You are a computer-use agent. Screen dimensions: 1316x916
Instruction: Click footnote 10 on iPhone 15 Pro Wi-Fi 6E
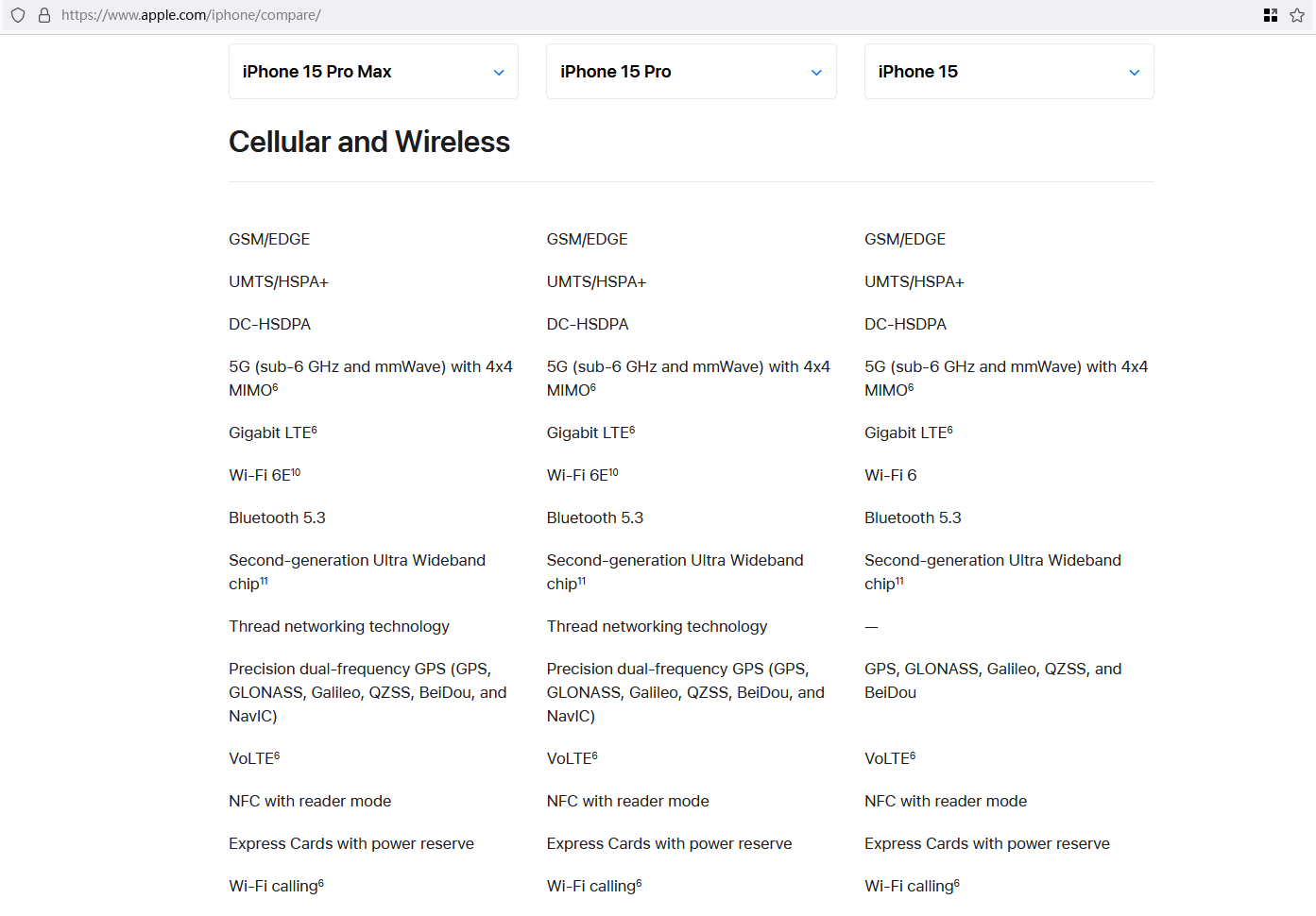613,472
